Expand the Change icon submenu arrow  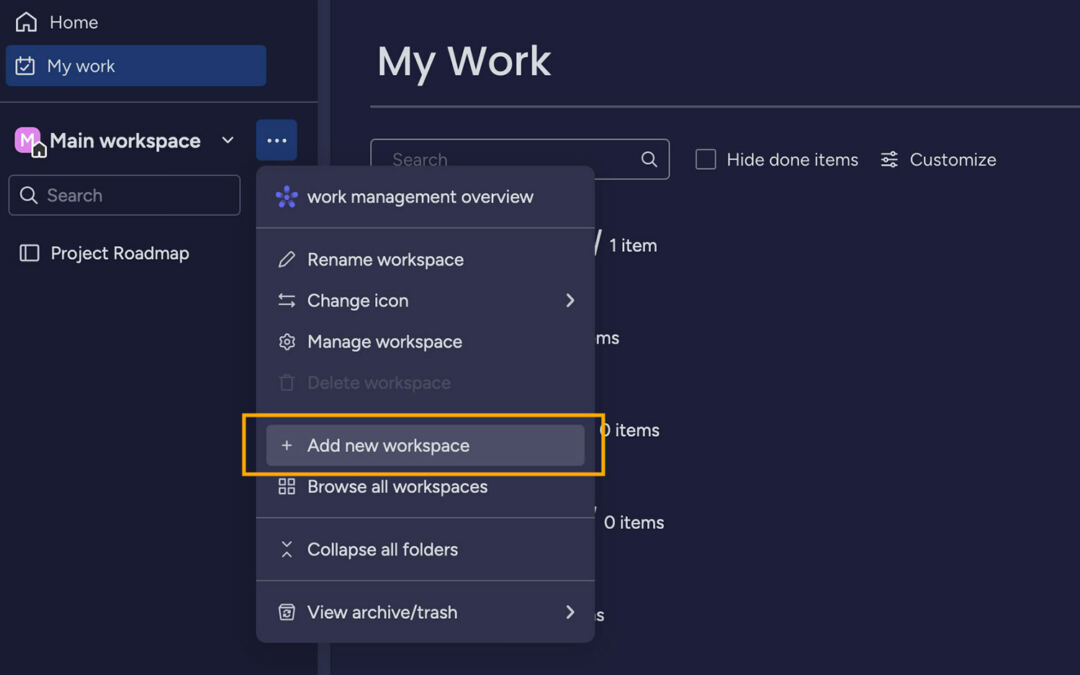click(570, 301)
